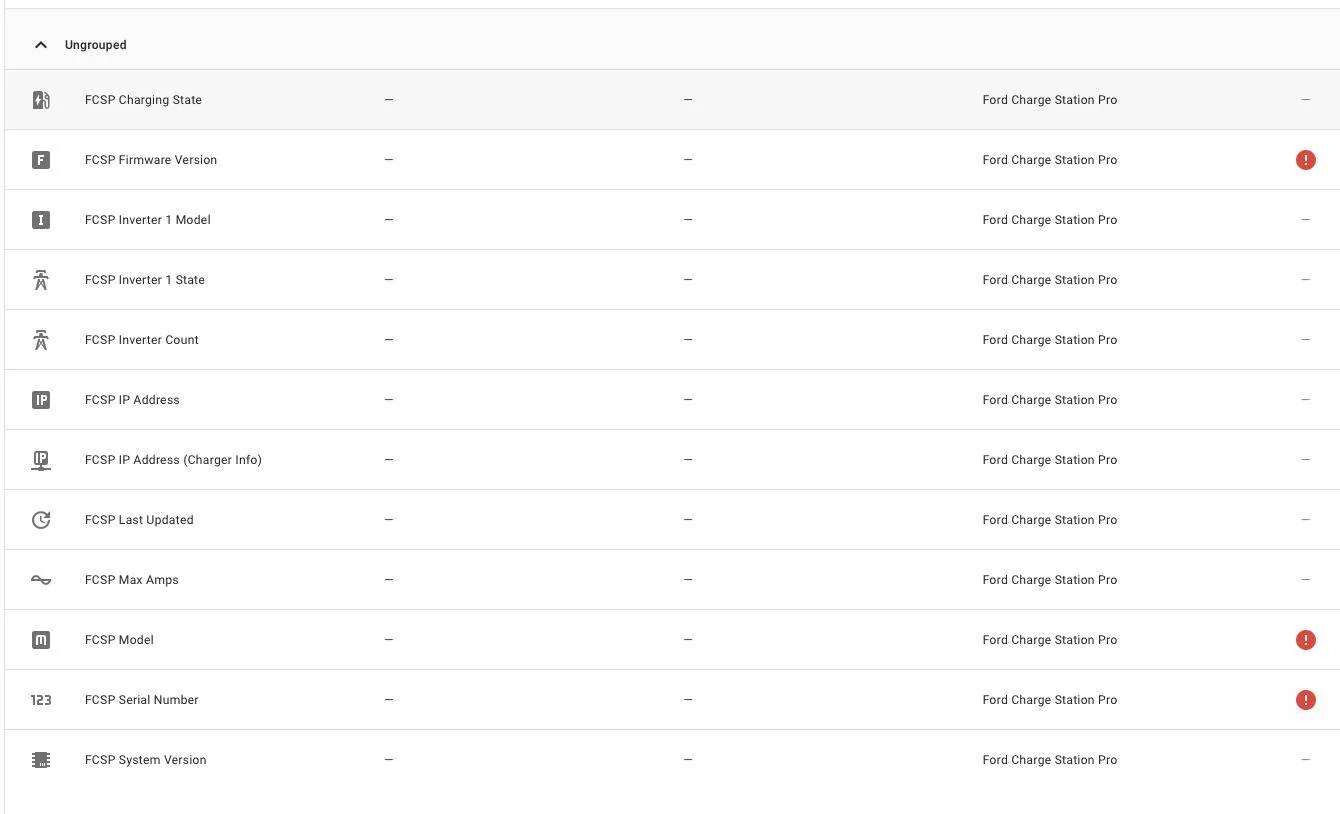Image resolution: width=1340 pixels, height=814 pixels.
Task: Click the FCSP Inverter 1 State figure icon
Action: click(x=41, y=279)
